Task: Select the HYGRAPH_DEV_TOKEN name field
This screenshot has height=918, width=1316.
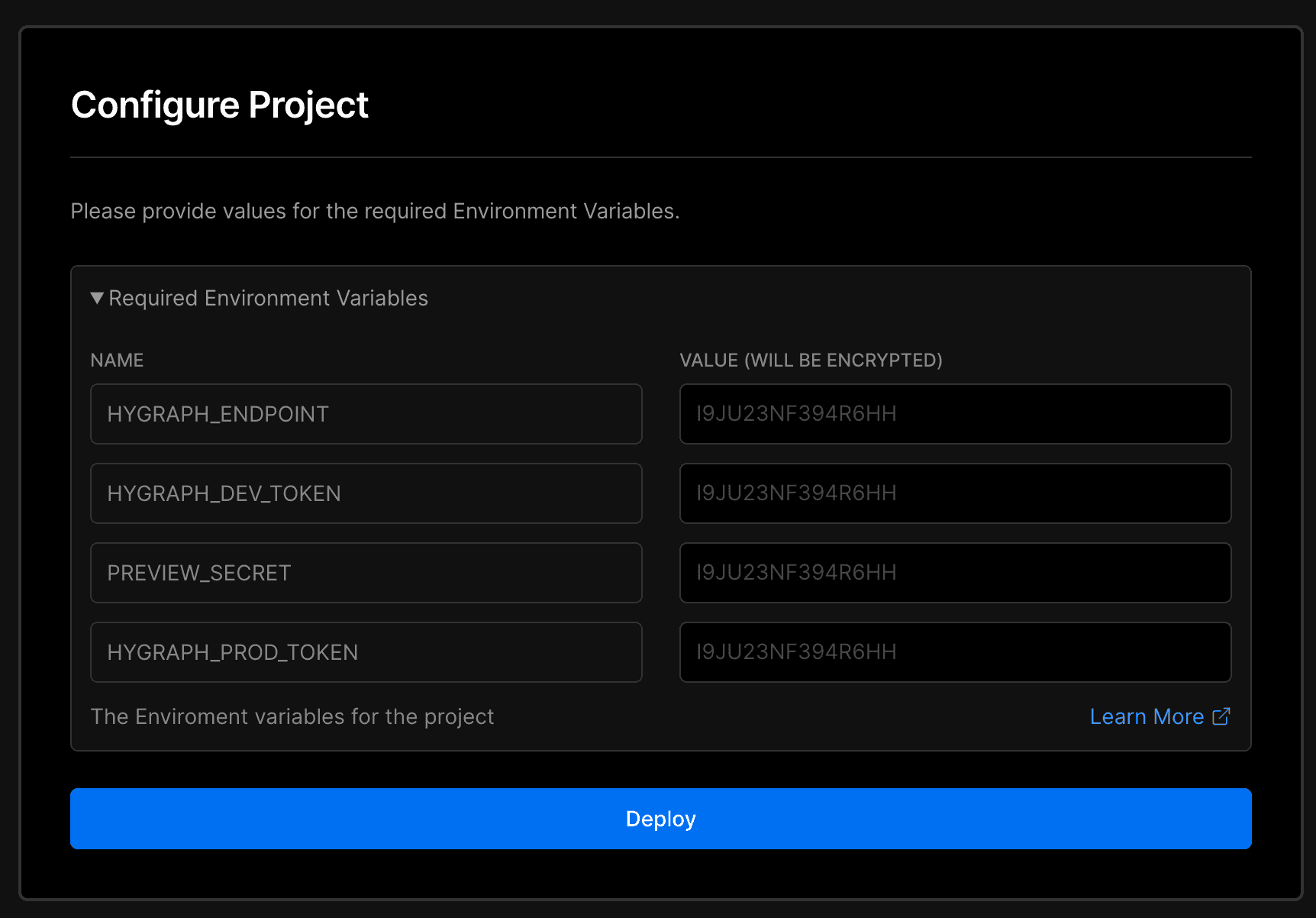Action: [366, 493]
